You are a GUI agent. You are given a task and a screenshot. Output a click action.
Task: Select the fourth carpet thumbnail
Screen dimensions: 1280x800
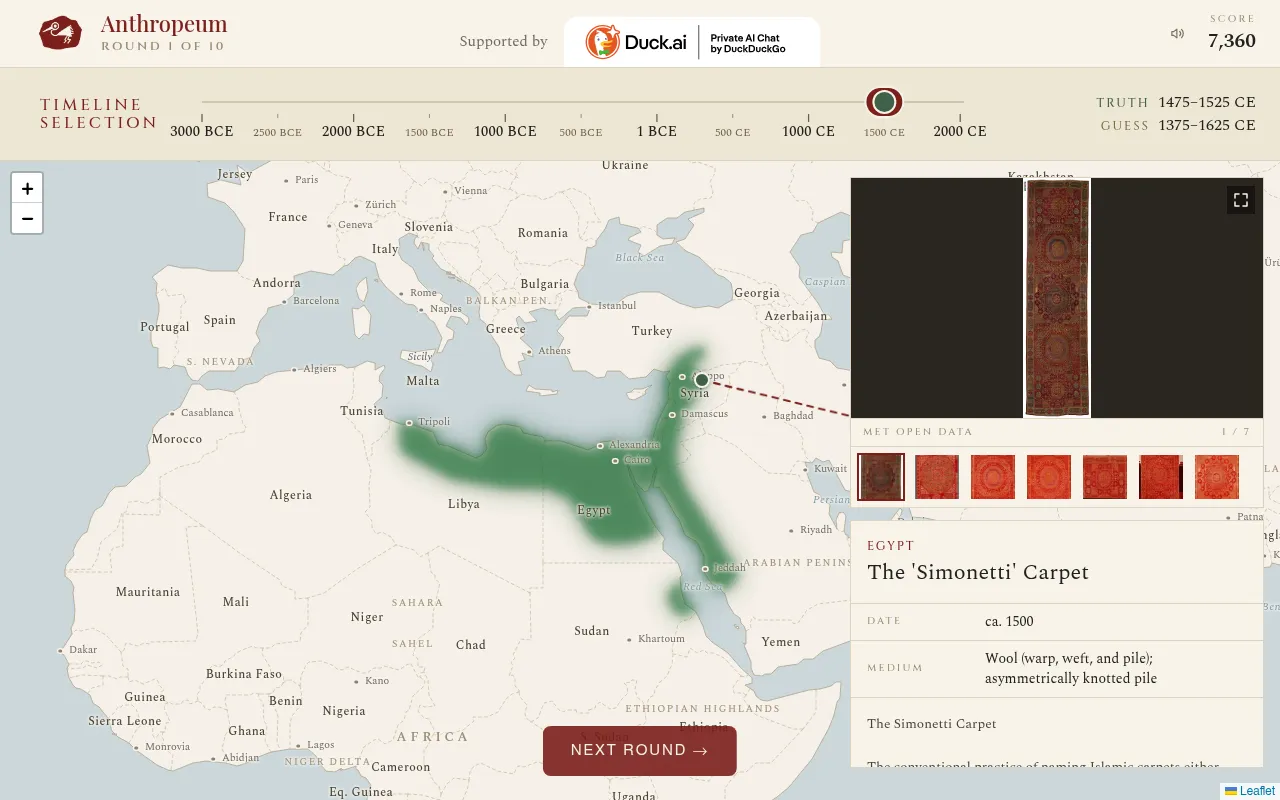(1049, 477)
